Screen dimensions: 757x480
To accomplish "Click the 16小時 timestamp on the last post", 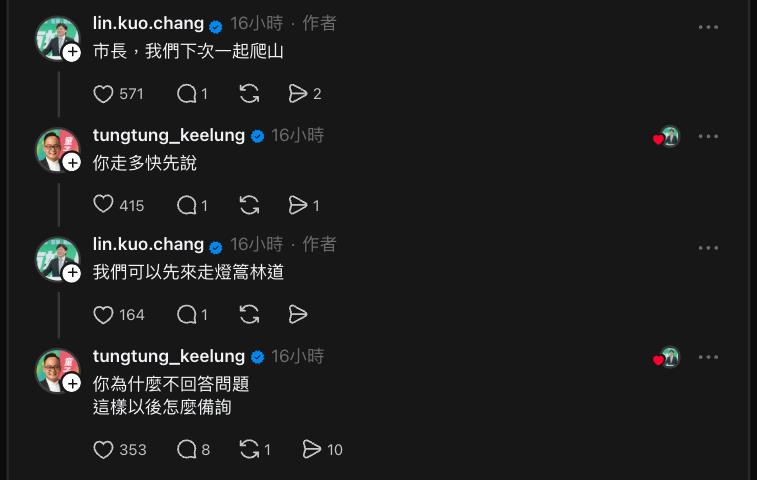I will point(298,356).
